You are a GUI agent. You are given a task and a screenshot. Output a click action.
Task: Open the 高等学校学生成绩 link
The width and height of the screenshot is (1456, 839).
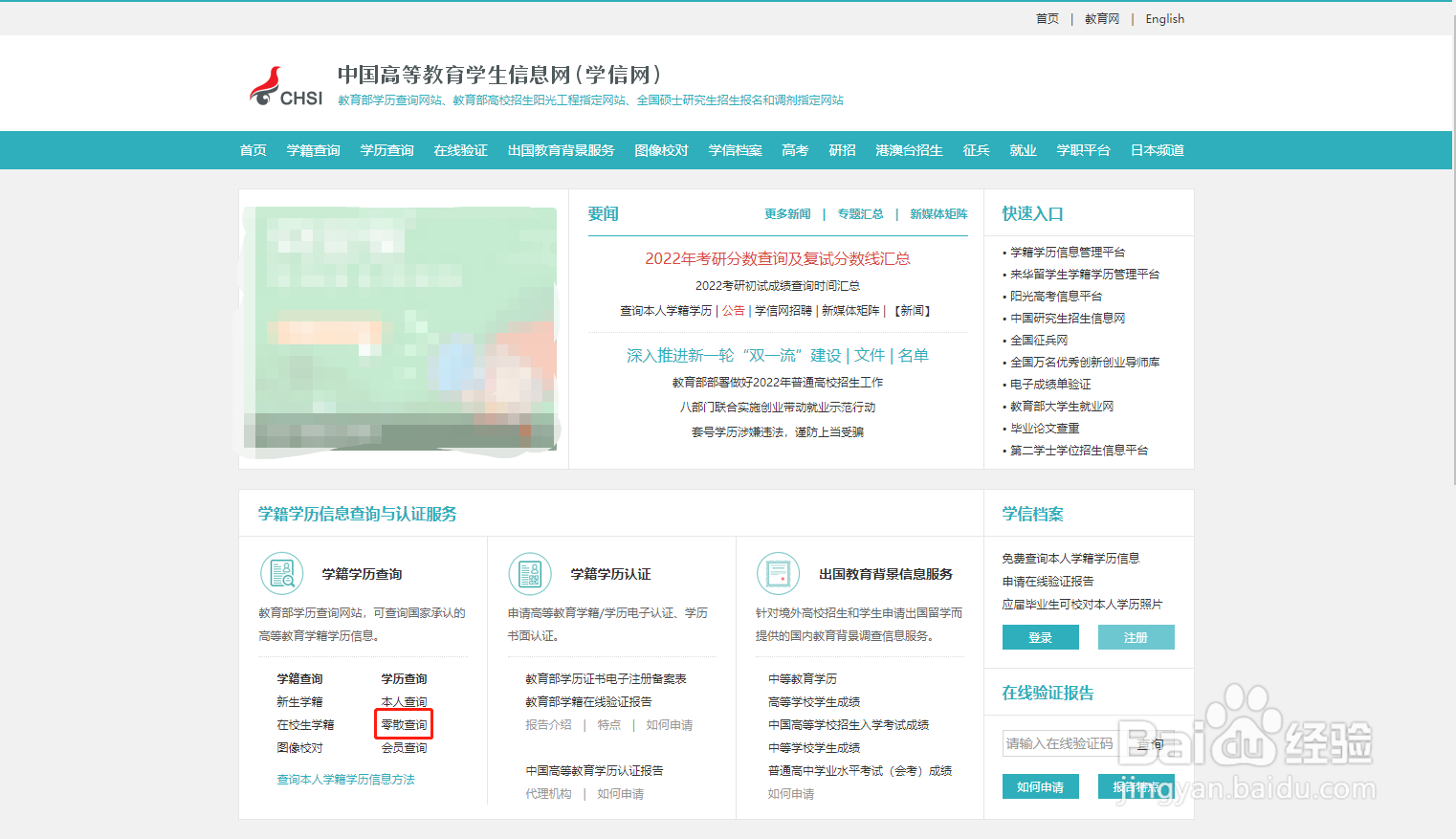tap(814, 702)
